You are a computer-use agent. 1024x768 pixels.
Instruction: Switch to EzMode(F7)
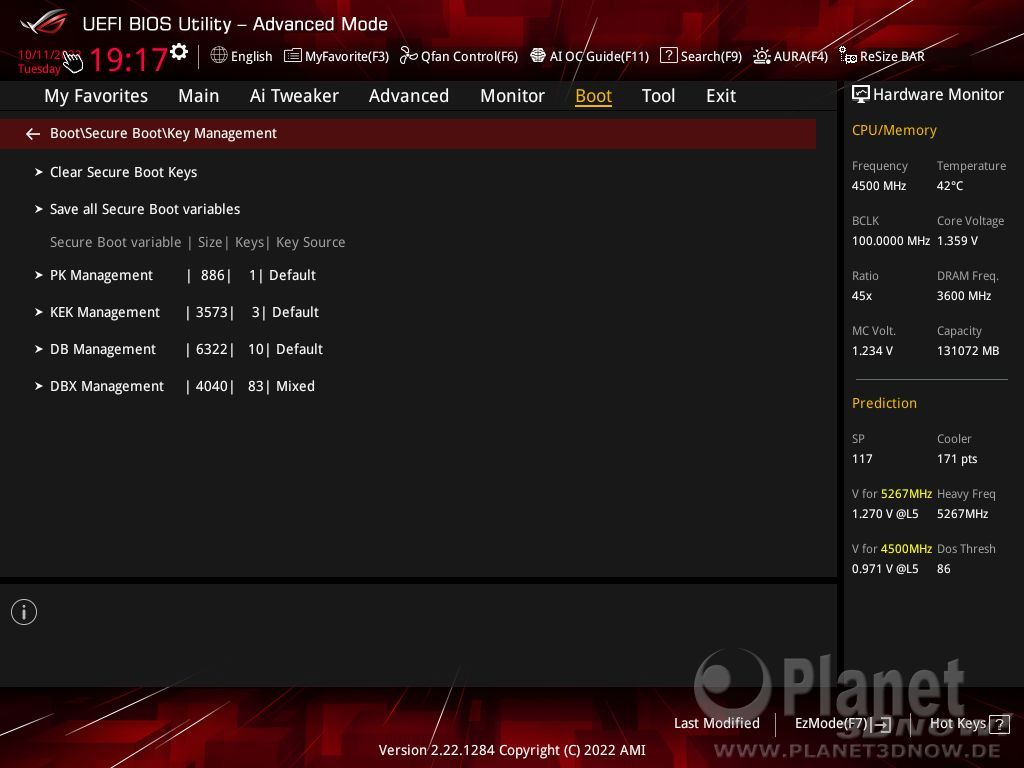point(842,724)
